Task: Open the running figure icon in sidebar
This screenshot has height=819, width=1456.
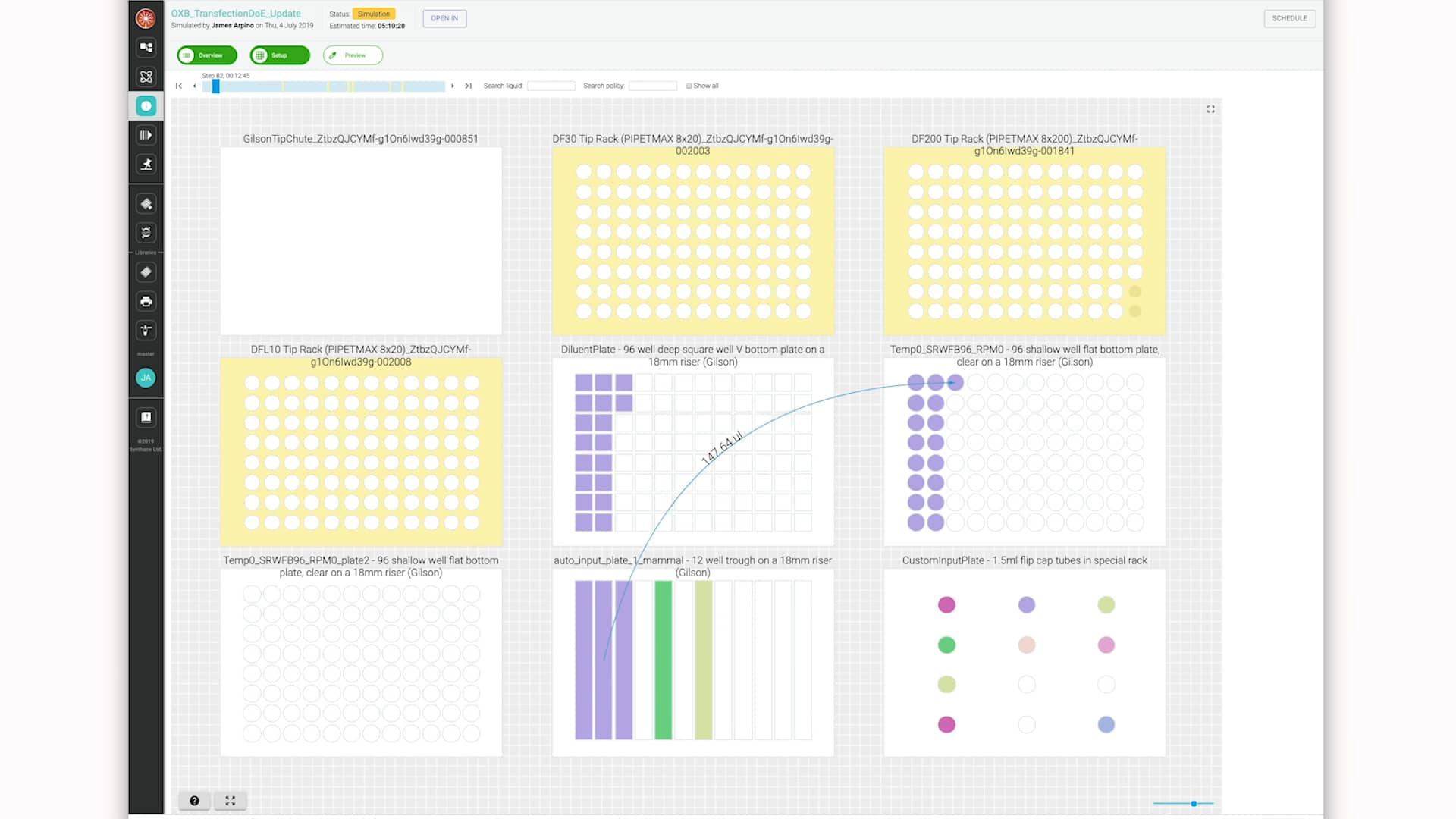Action: pos(146,165)
